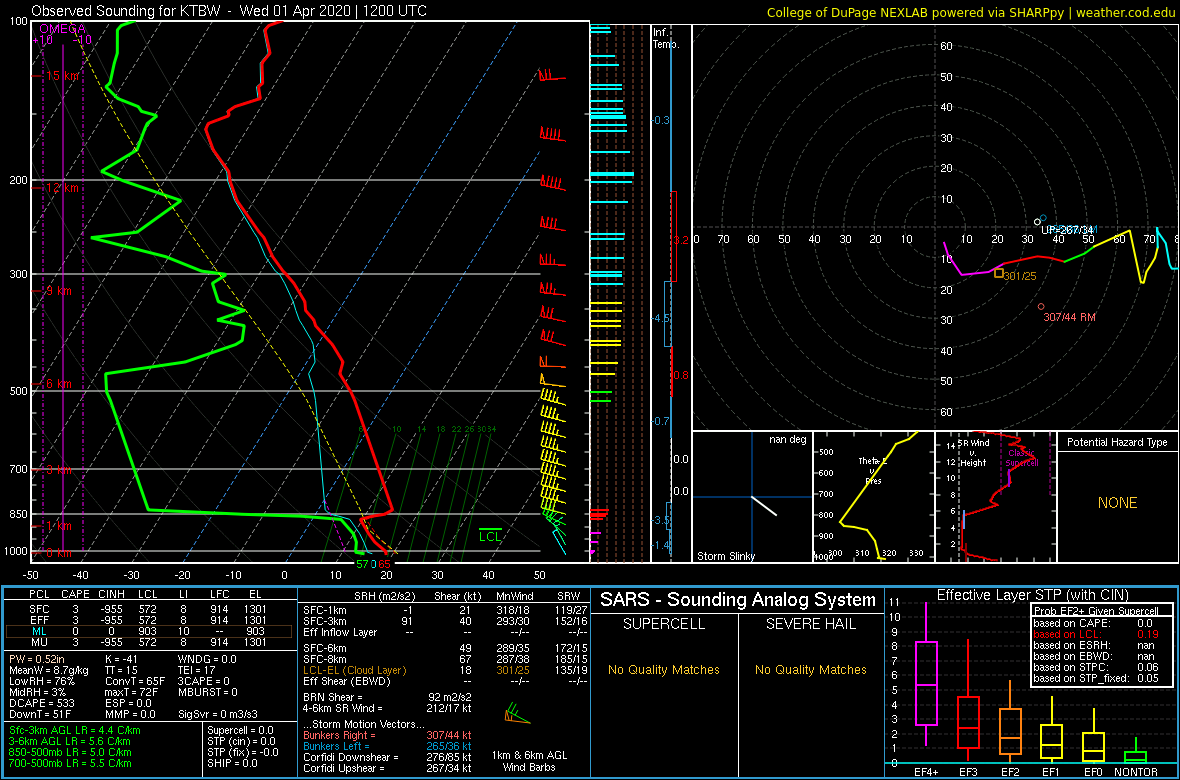
Task: Select the red EF3 box plot
Action: tap(968, 700)
